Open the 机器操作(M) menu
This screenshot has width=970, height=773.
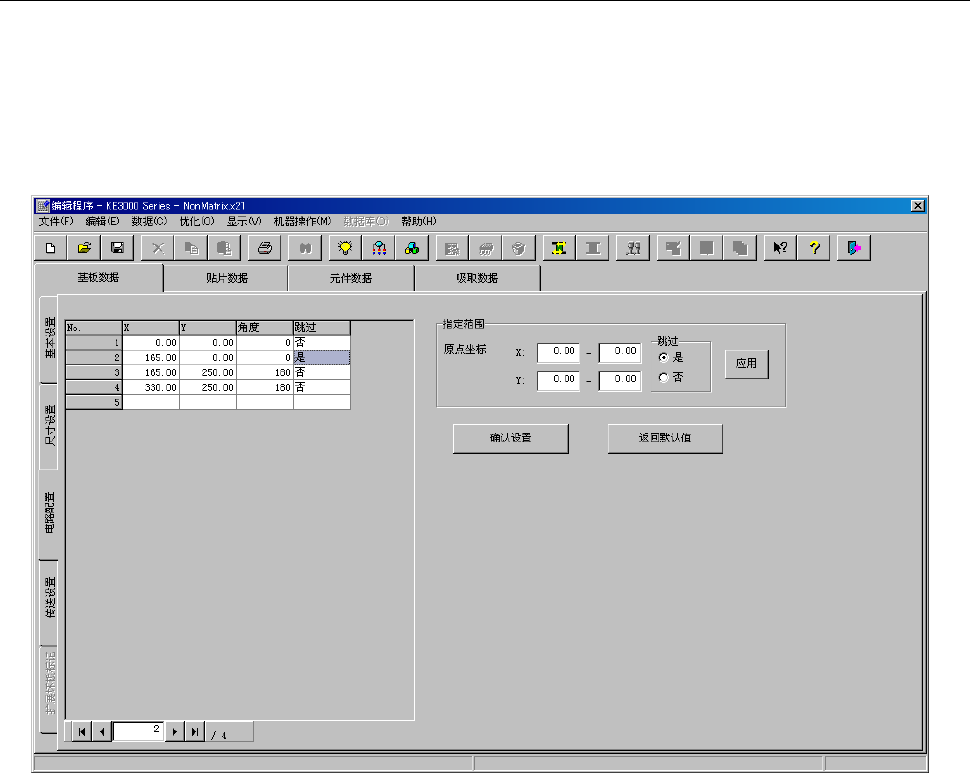(x=301, y=221)
